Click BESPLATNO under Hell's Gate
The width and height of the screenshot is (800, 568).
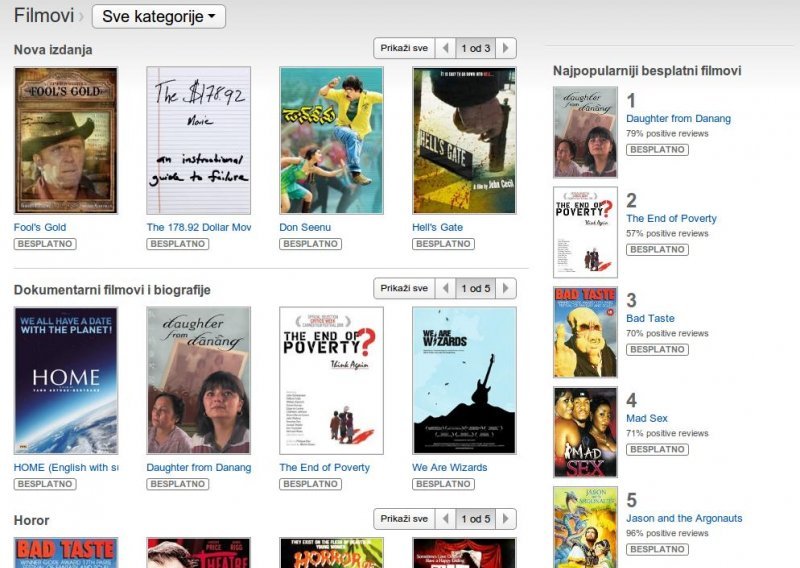pos(443,244)
